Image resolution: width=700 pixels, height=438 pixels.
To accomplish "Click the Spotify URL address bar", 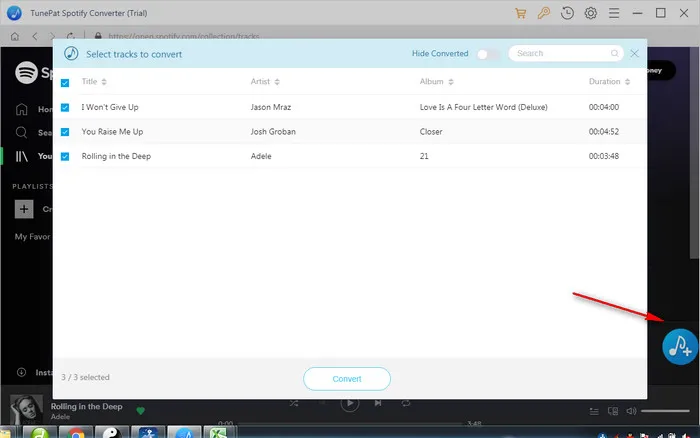I will tap(183, 36).
